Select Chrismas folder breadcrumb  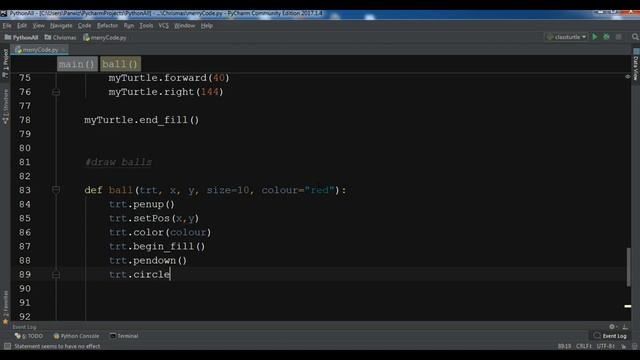tap(60, 38)
